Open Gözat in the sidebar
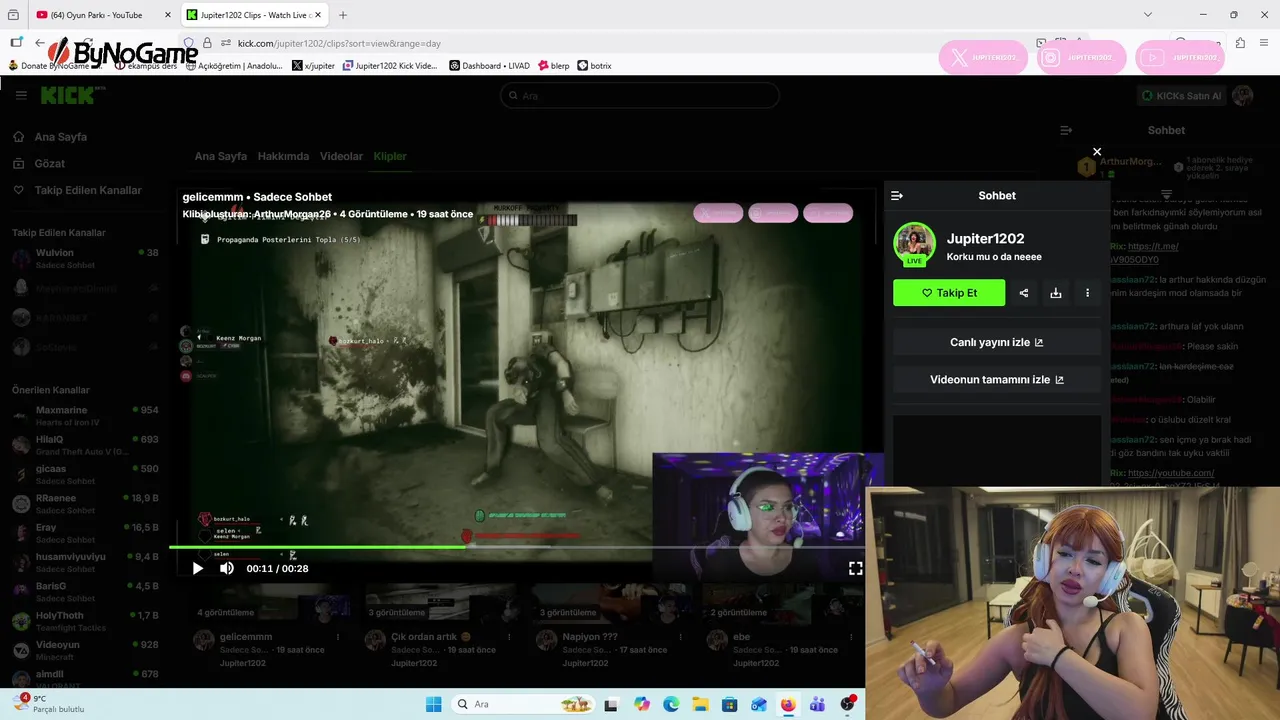 (50, 163)
